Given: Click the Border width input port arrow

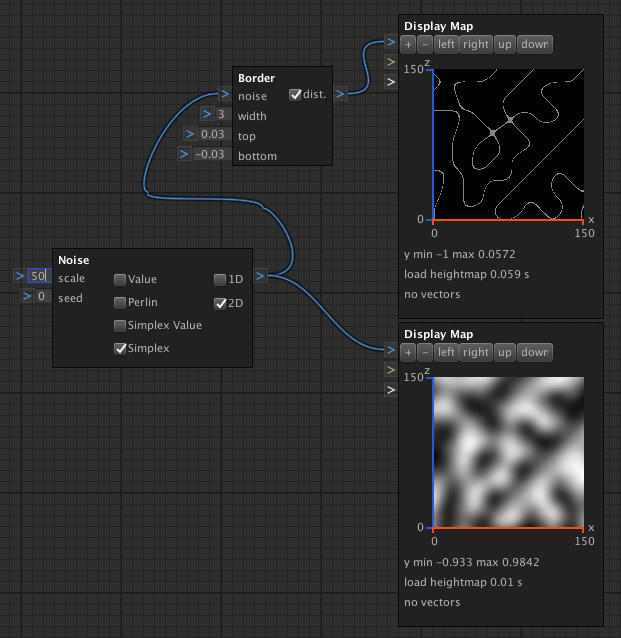Looking at the screenshot, I should (207, 114).
